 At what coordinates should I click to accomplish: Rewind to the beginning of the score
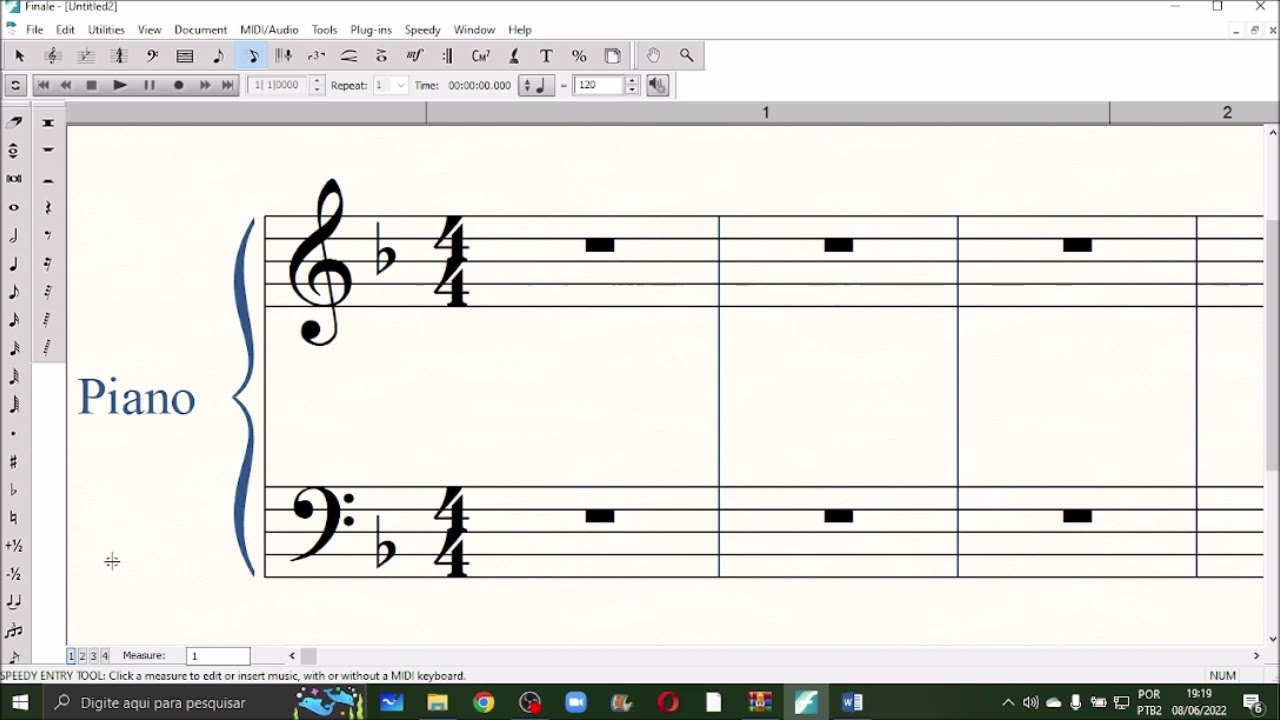point(43,85)
